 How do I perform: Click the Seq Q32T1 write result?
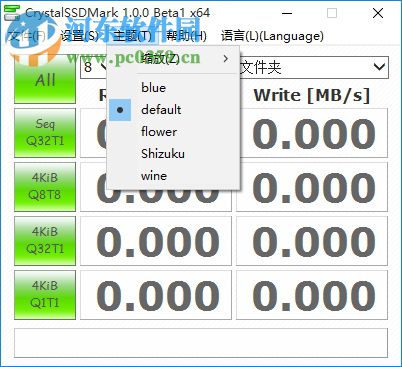312,133
